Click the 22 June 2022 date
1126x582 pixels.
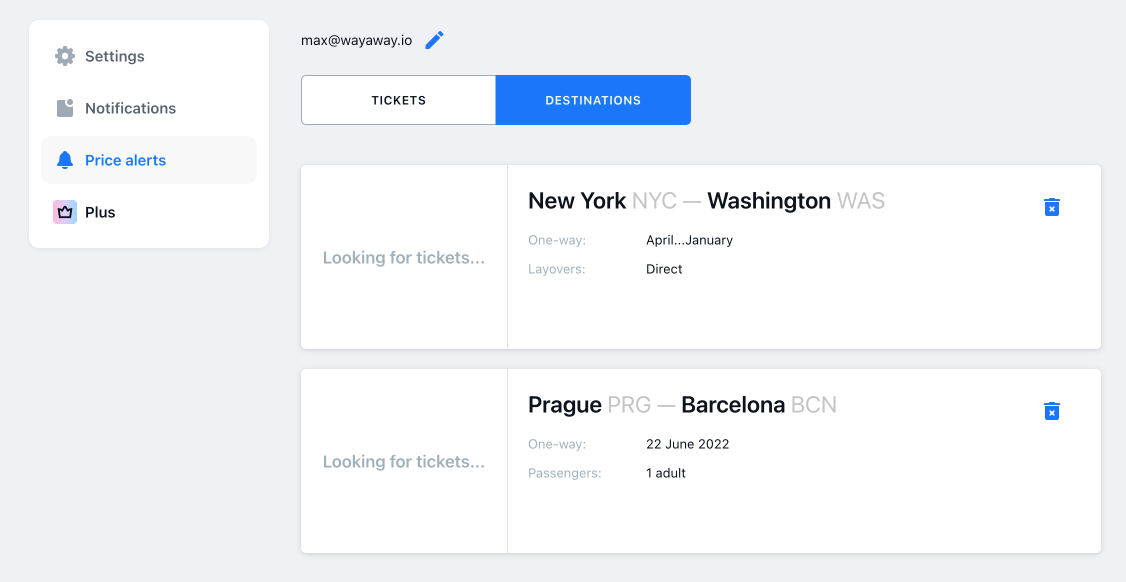(687, 444)
